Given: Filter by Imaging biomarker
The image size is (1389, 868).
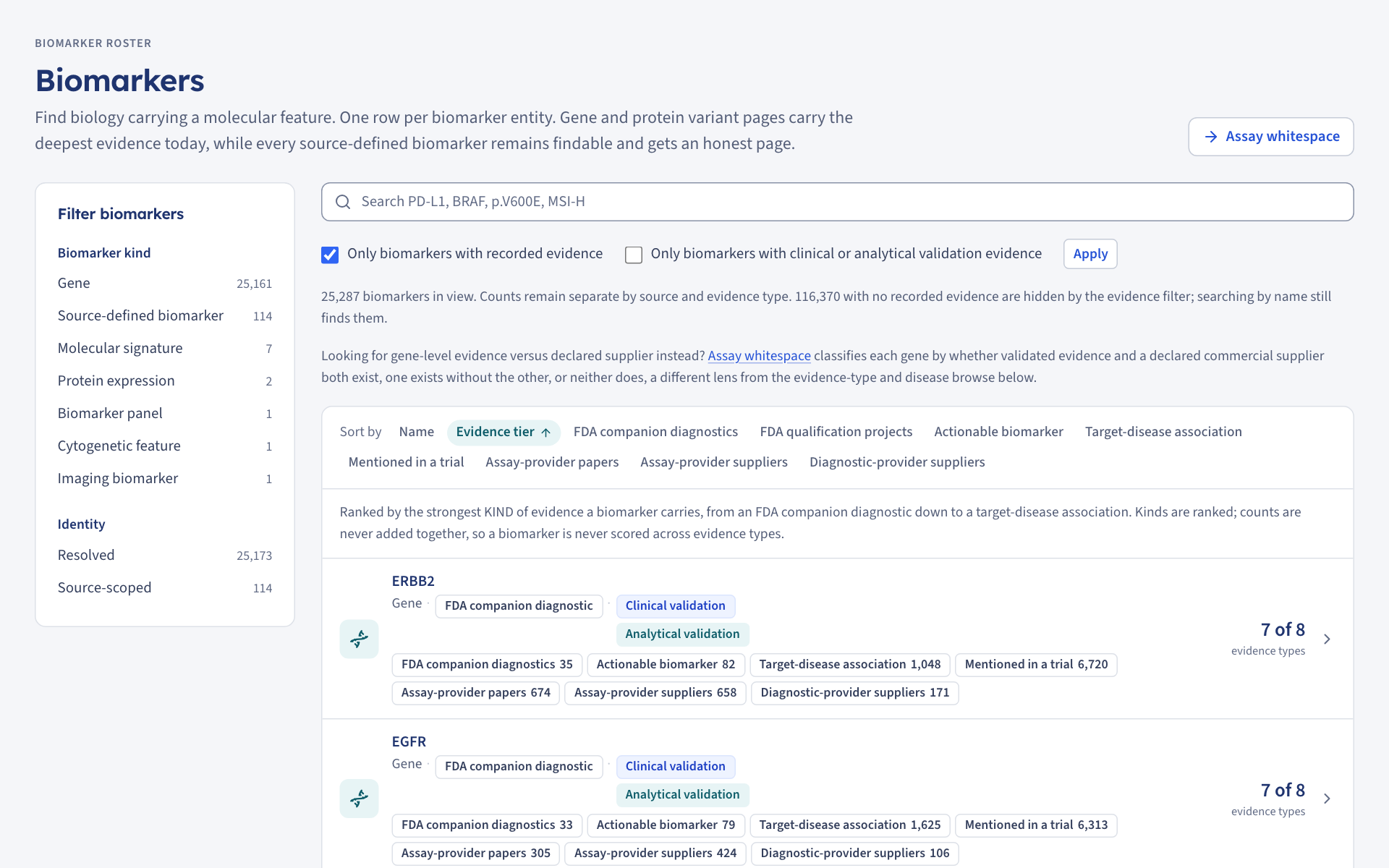Looking at the screenshot, I should (165, 479).
